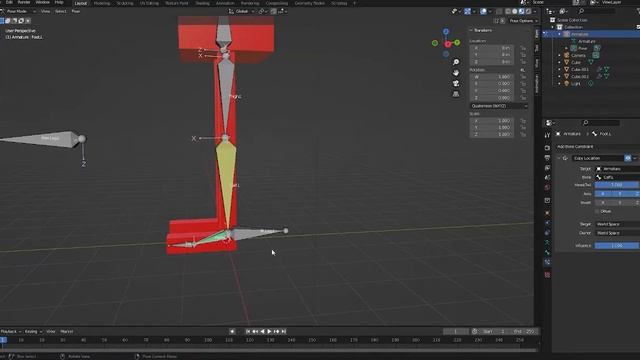Enable the Offset checkbox
This screenshot has height=360, width=640.
tap(597, 211)
